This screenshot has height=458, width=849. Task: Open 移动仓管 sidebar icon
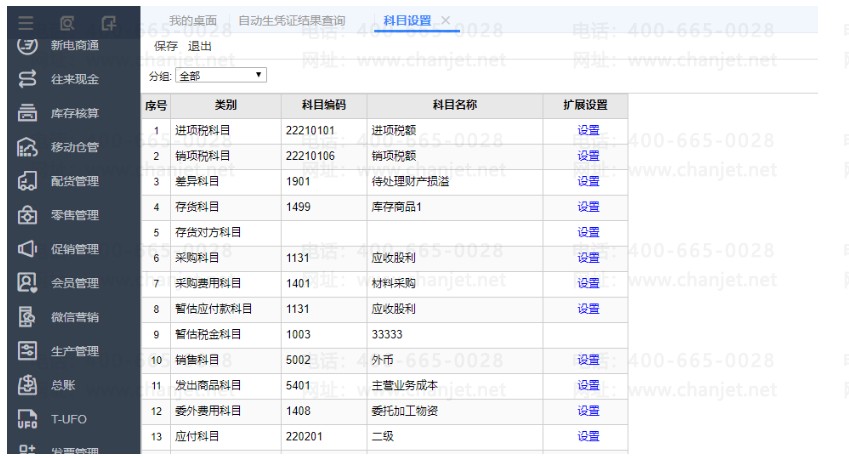coord(27,147)
